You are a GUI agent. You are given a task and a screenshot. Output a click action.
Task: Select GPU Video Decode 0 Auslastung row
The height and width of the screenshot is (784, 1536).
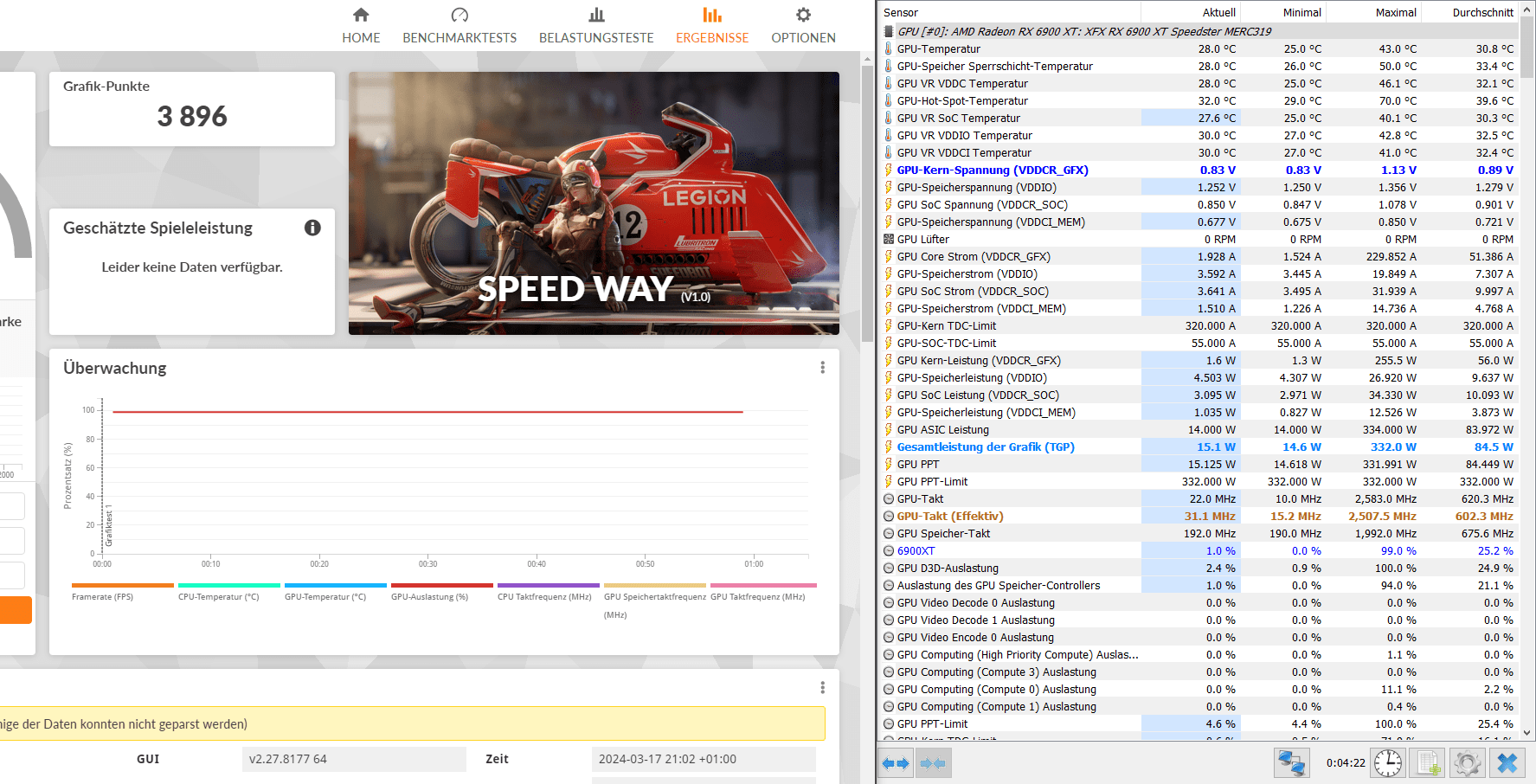click(x=1199, y=602)
